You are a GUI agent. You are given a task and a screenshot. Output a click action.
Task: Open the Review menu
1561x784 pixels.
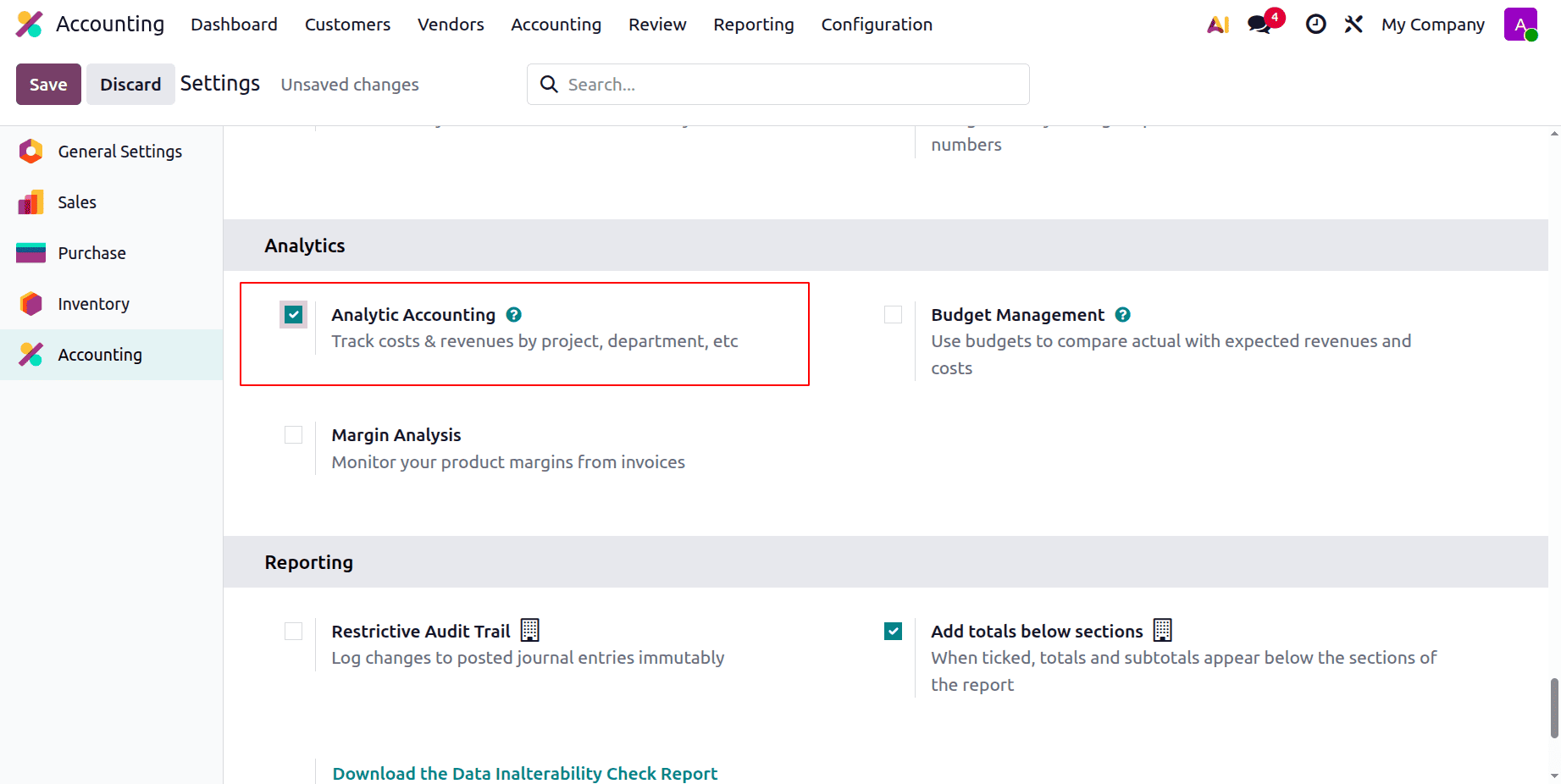[657, 25]
